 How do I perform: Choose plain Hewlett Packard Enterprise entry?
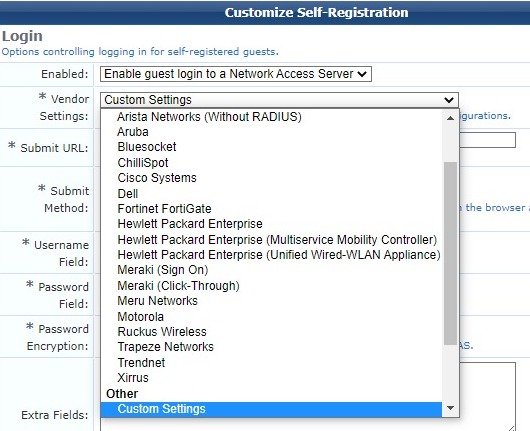(271, 224)
